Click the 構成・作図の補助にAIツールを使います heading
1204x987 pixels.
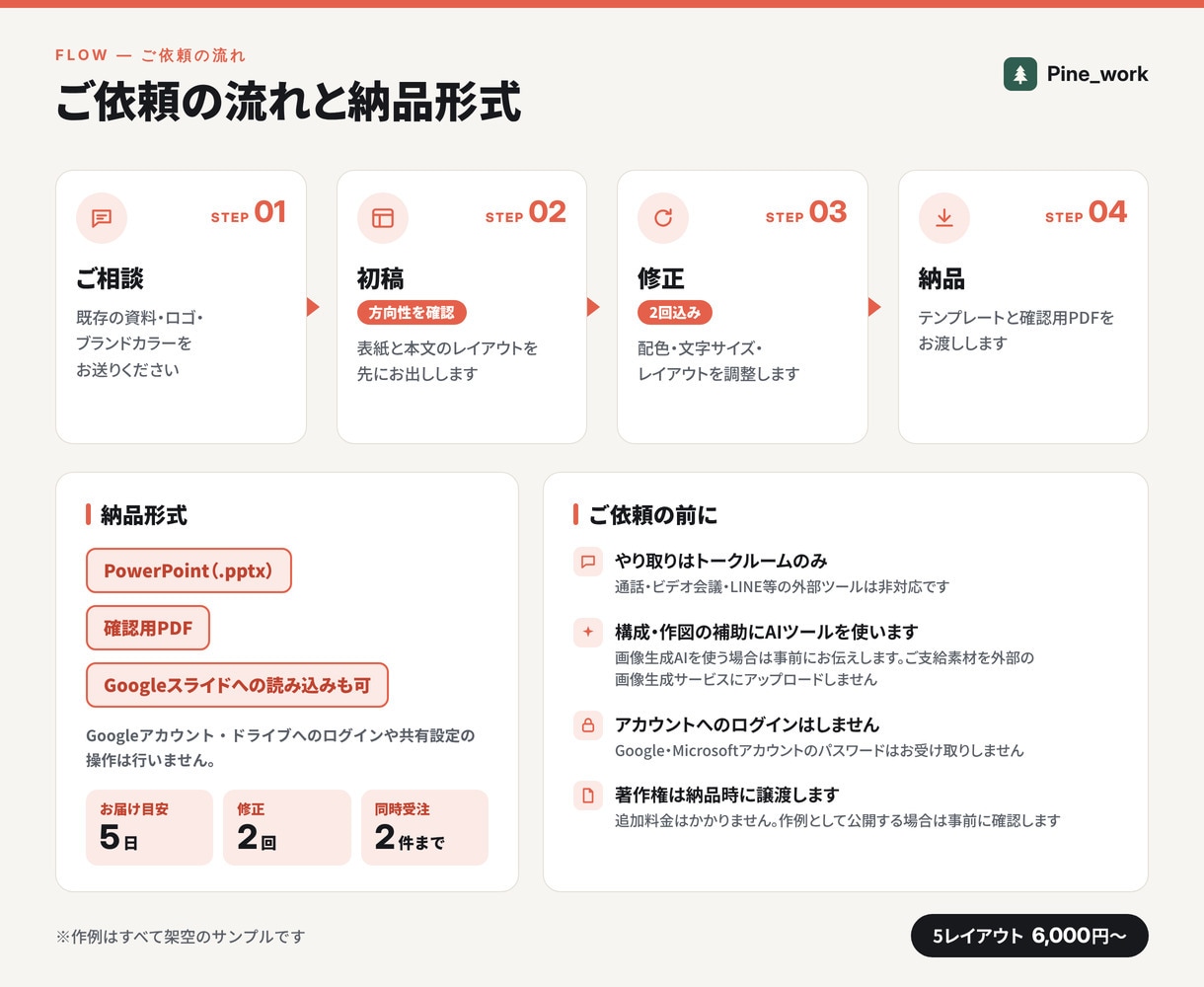pyautogui.click(x=767, y=633)
